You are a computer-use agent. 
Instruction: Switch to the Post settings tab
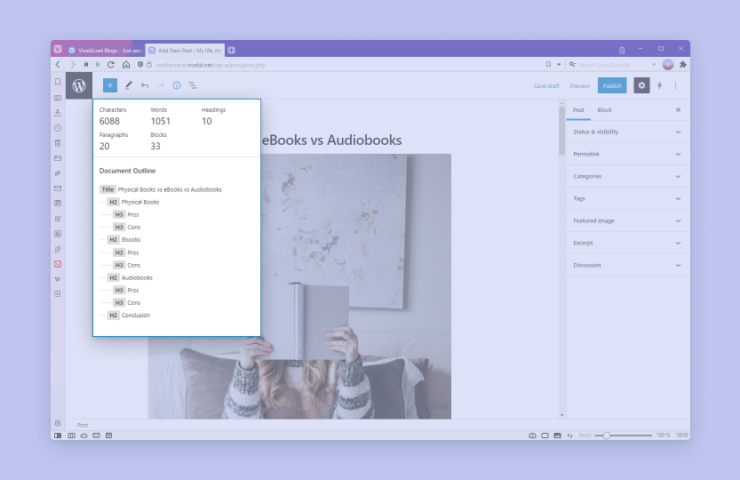[x=579, y=110]
